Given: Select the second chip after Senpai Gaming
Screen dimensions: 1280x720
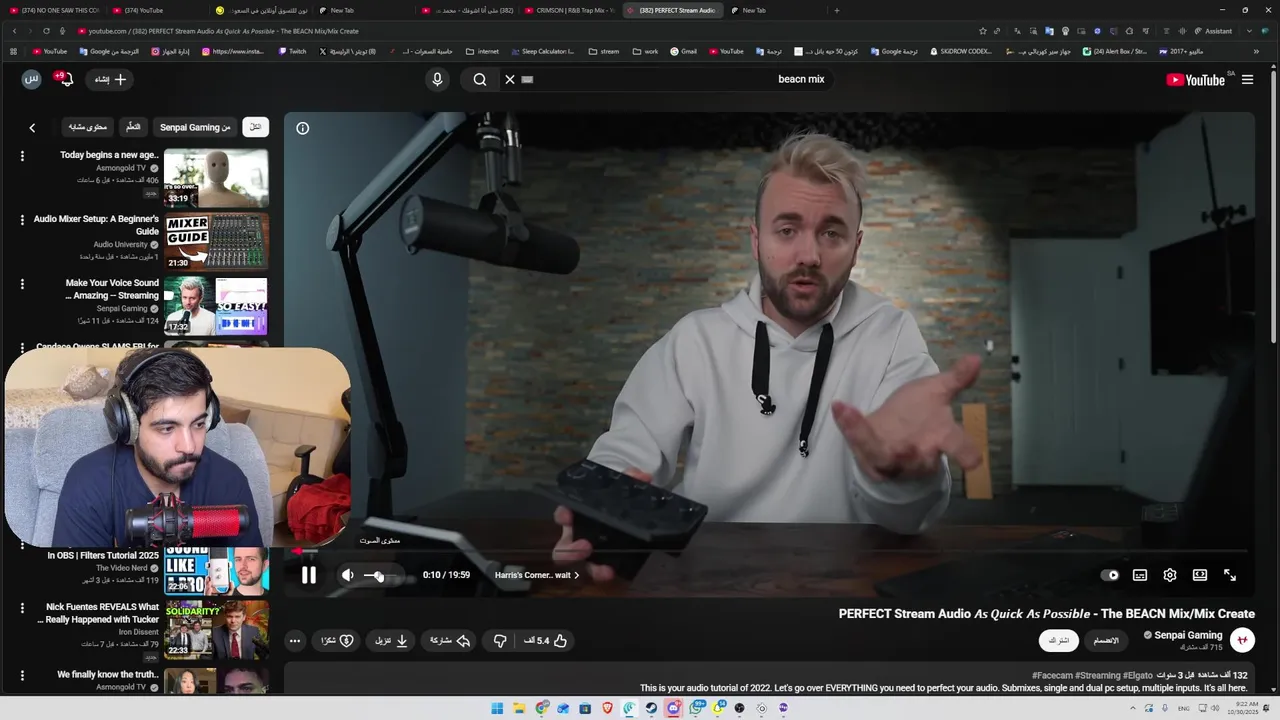Looking at the screenshot, I should (133, 127).
